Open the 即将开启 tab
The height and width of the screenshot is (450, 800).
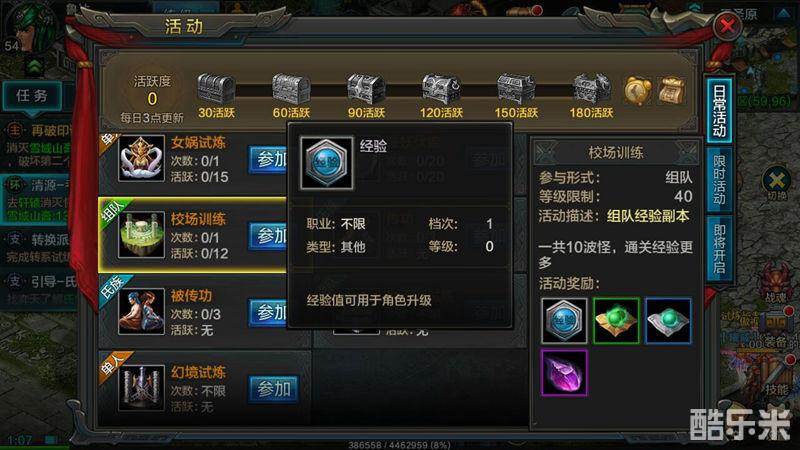[x=719, y=249]
